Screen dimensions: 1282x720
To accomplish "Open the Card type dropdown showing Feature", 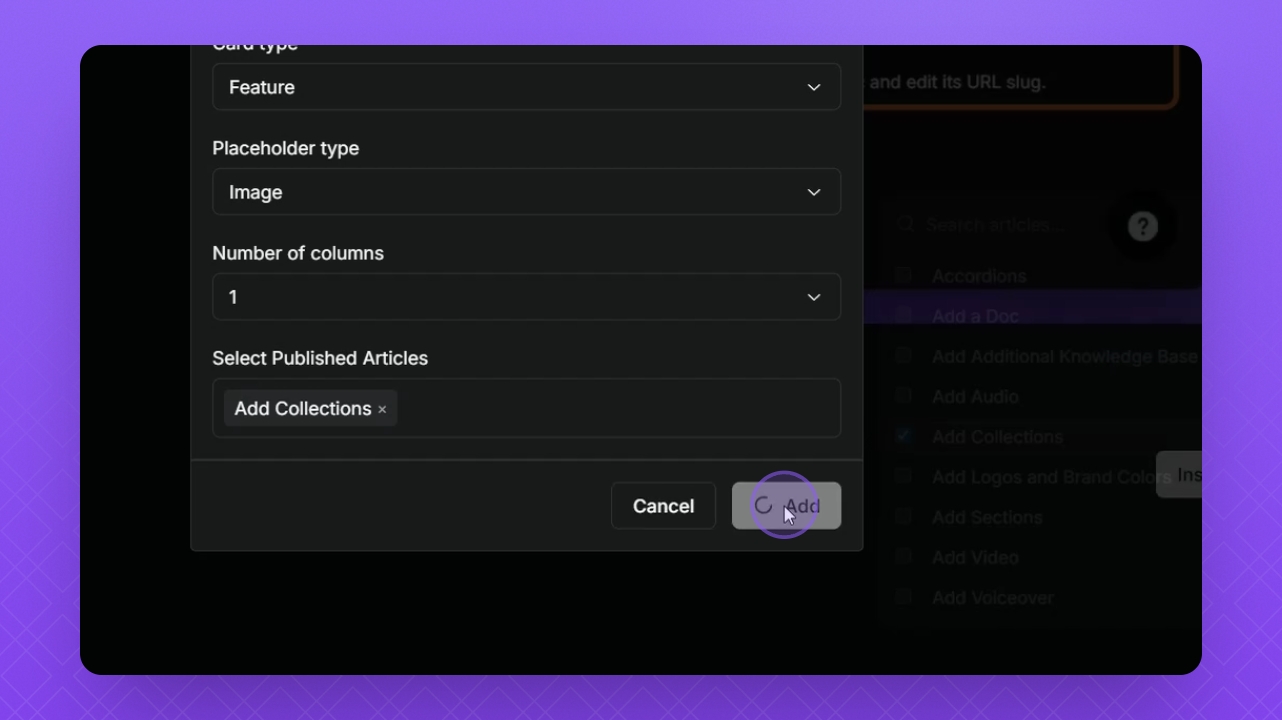I will [526, 87].
